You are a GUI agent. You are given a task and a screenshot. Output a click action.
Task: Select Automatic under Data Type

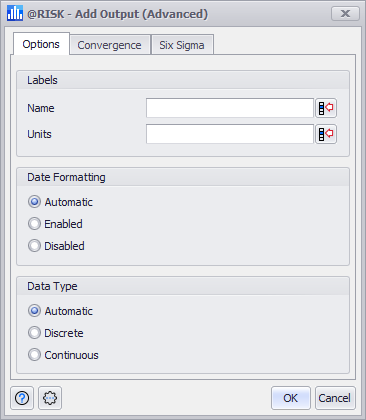point(60,311)
